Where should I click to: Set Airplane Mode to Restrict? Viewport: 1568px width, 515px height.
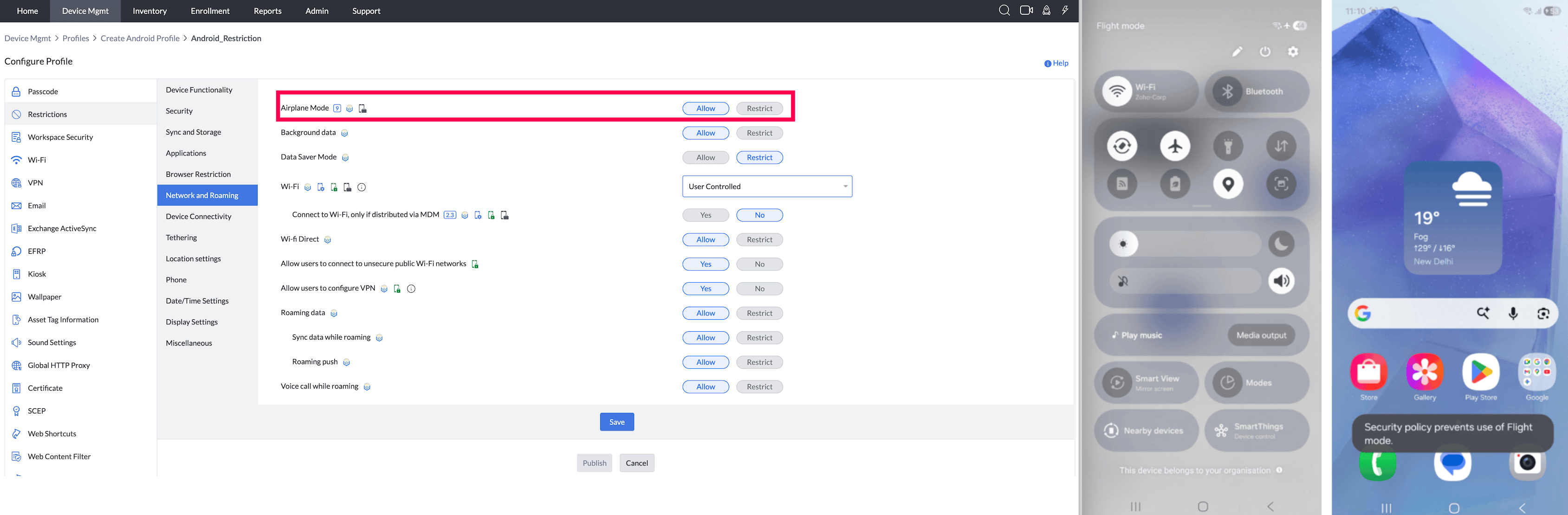(x=759, y=109)
